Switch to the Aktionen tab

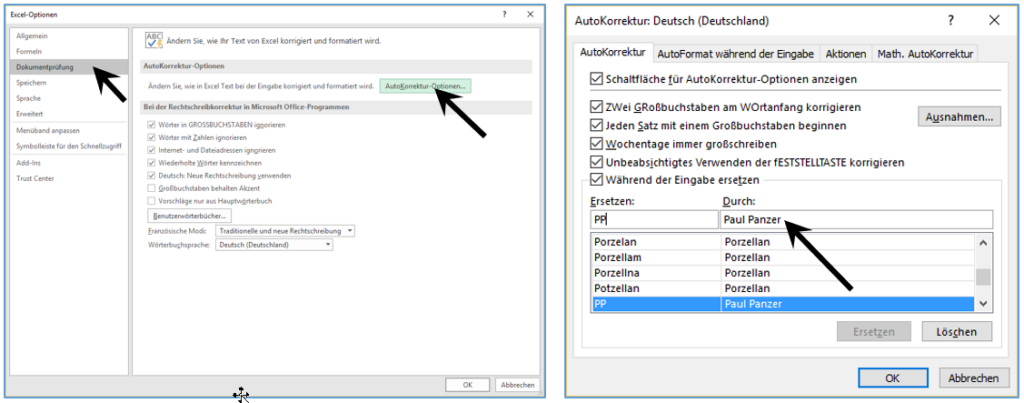[x=846, y=54]
